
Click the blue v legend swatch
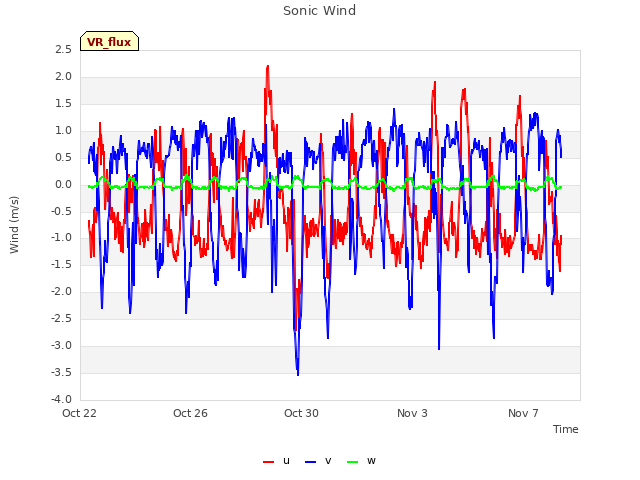click(310, 462)
